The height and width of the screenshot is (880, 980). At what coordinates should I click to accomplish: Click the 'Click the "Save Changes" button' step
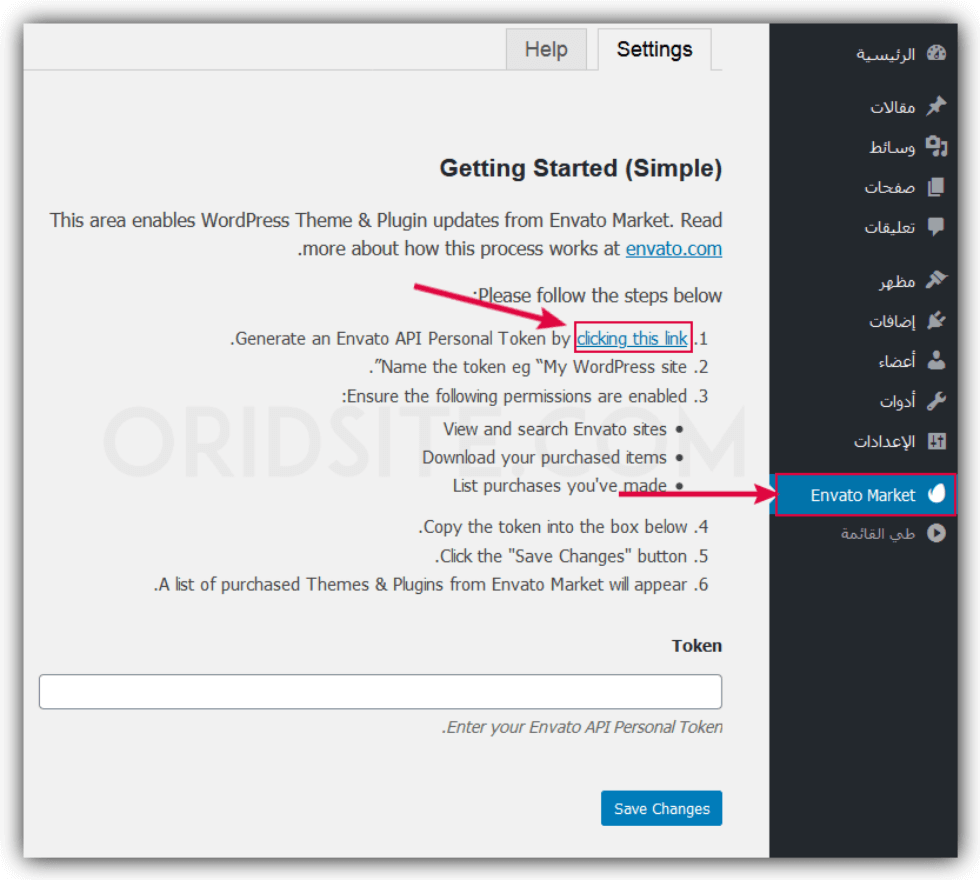(x=561, y=556)
